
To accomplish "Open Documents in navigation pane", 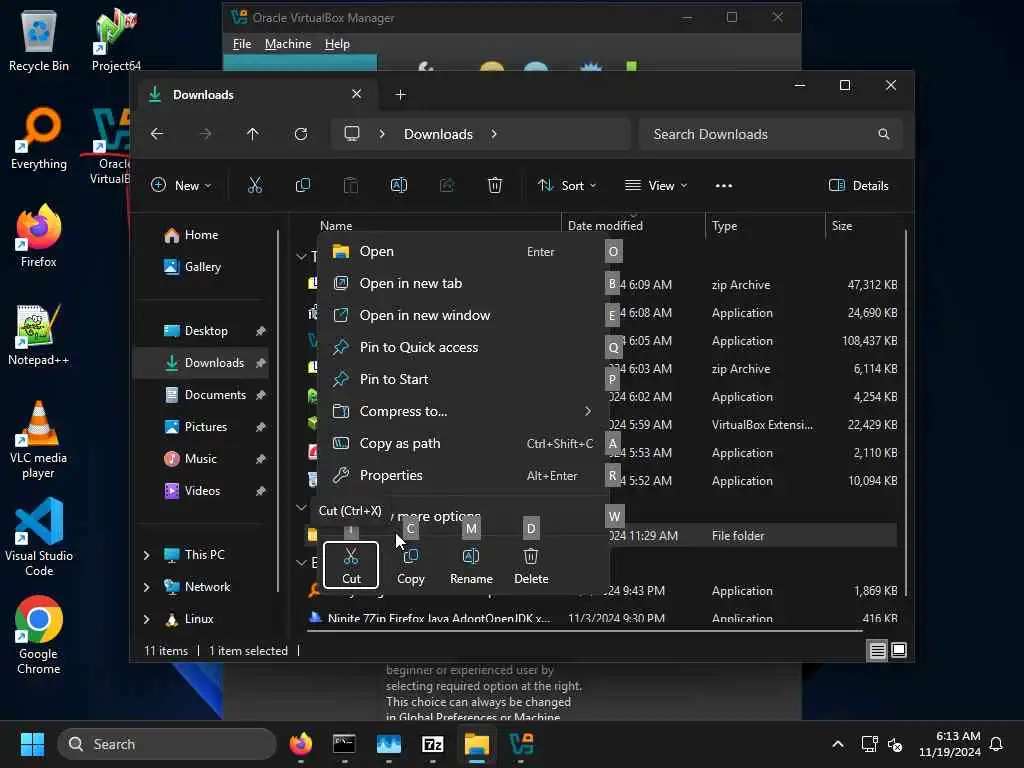I will coord(202,395).
